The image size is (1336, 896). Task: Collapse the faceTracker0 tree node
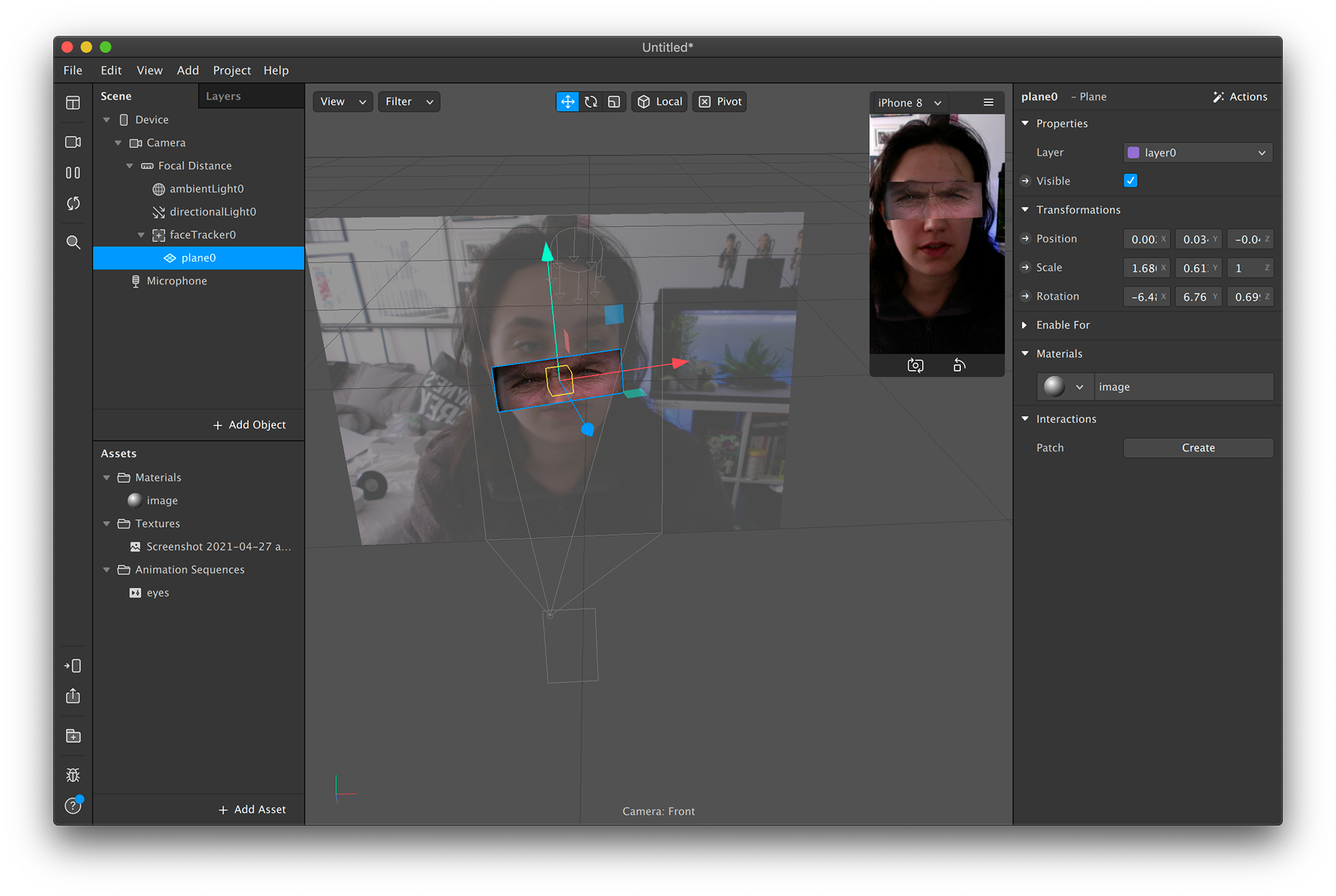(x=141, y=235)
